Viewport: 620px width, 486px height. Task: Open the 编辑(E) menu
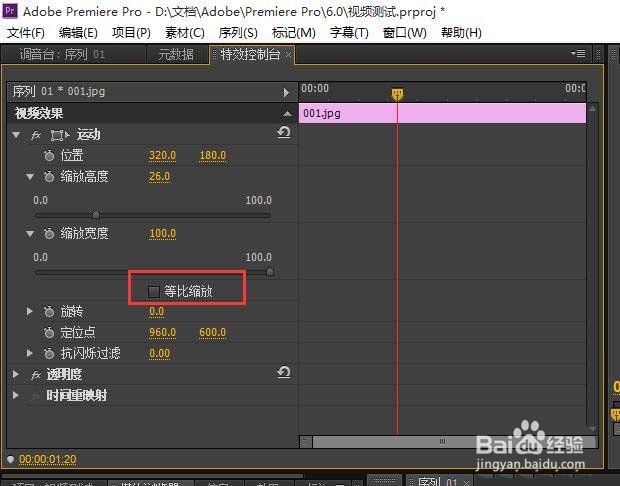pos(78,32)
